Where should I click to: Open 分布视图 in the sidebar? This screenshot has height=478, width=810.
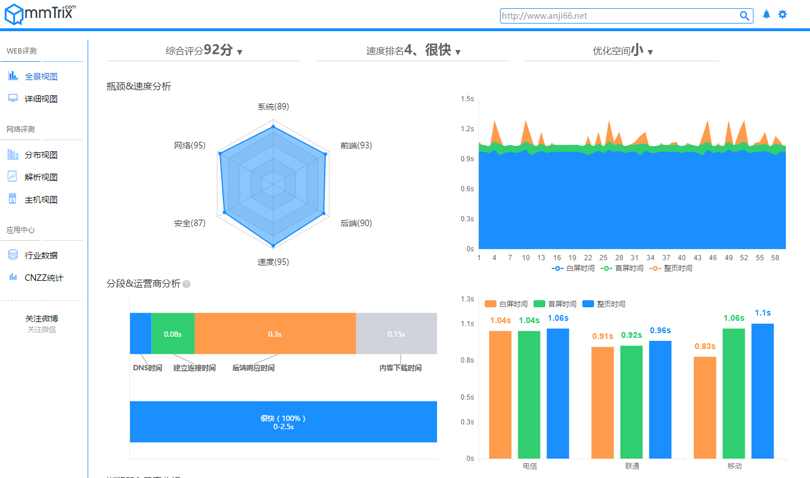(x=41, y=155)
